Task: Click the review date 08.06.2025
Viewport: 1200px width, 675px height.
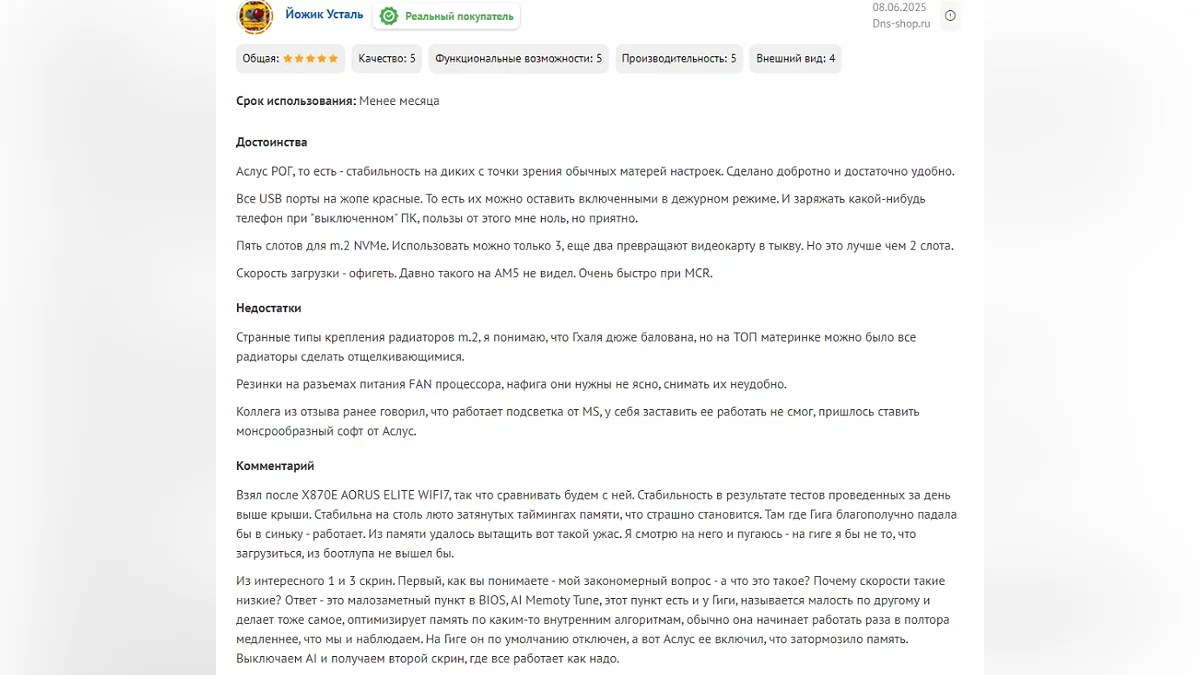Action: point(899,7)
